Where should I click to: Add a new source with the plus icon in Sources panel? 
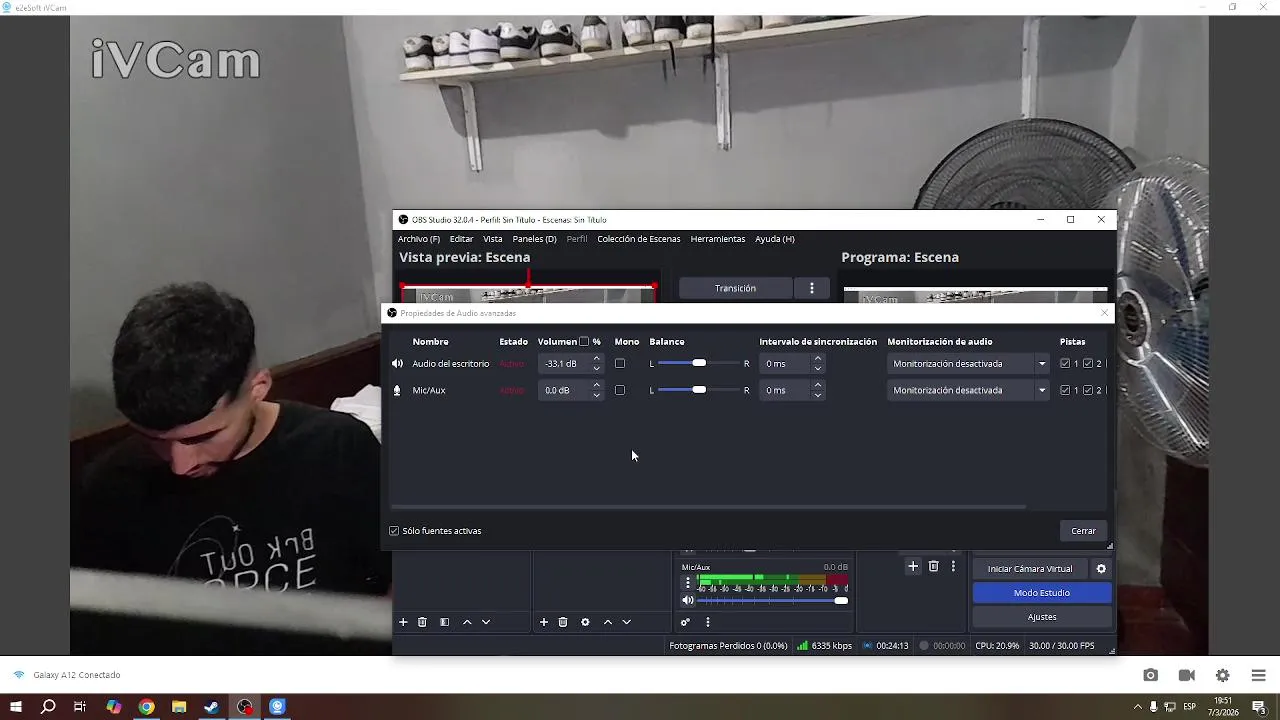click(544, 622)
